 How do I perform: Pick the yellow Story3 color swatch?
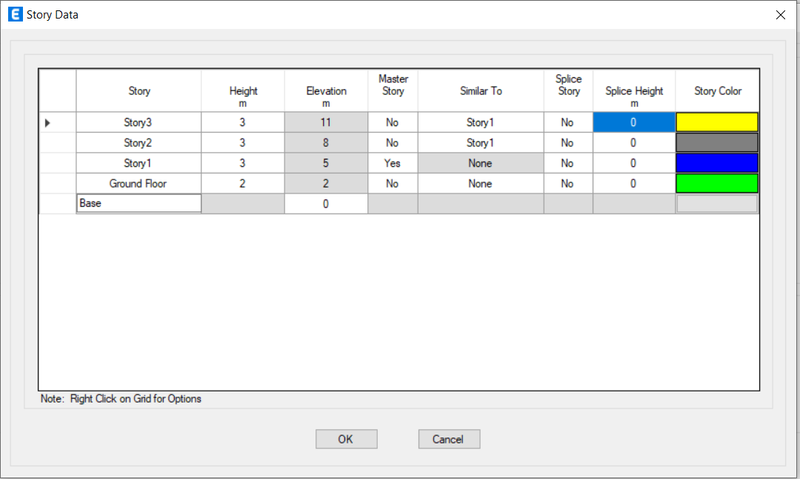(x=717, y=122)
